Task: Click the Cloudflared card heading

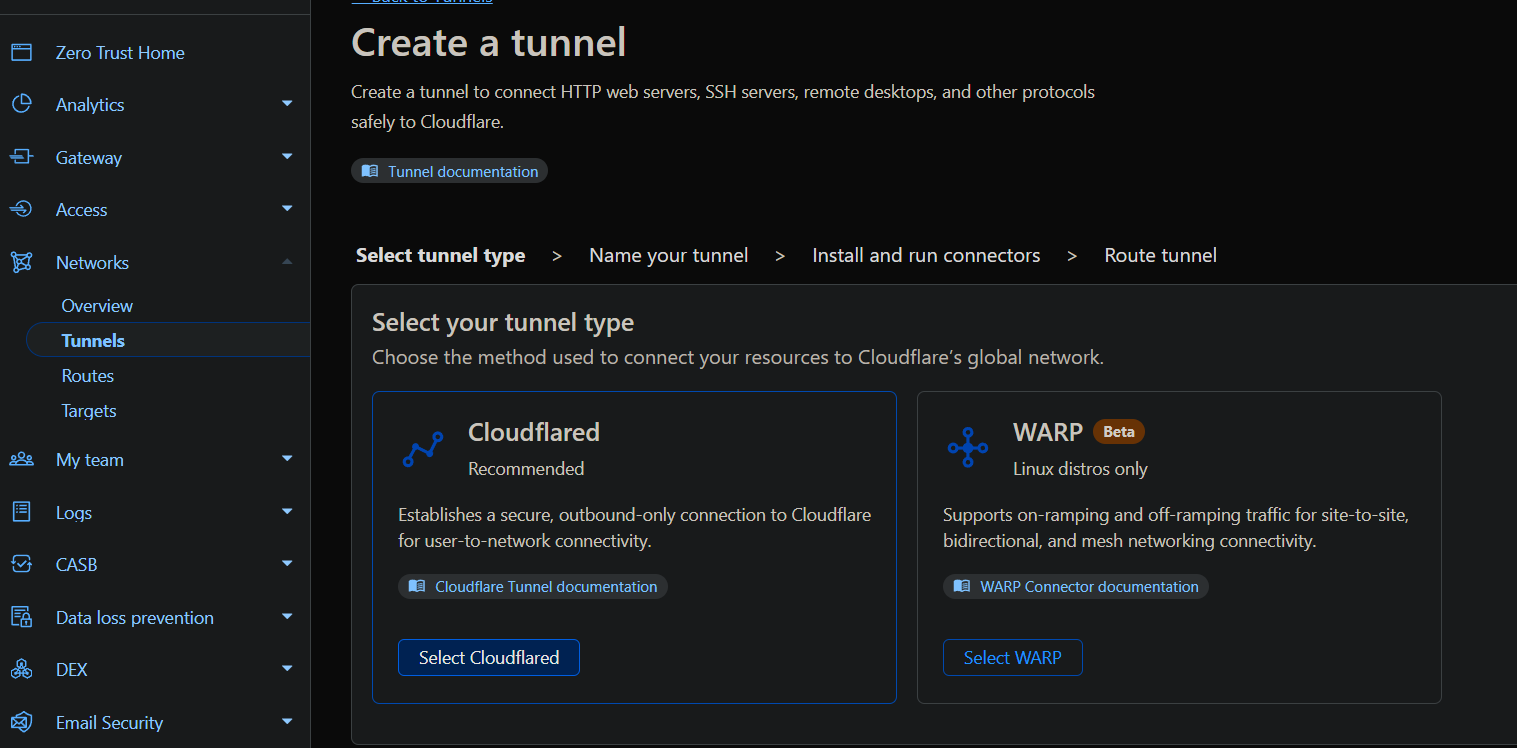Action: pos(534,432)
